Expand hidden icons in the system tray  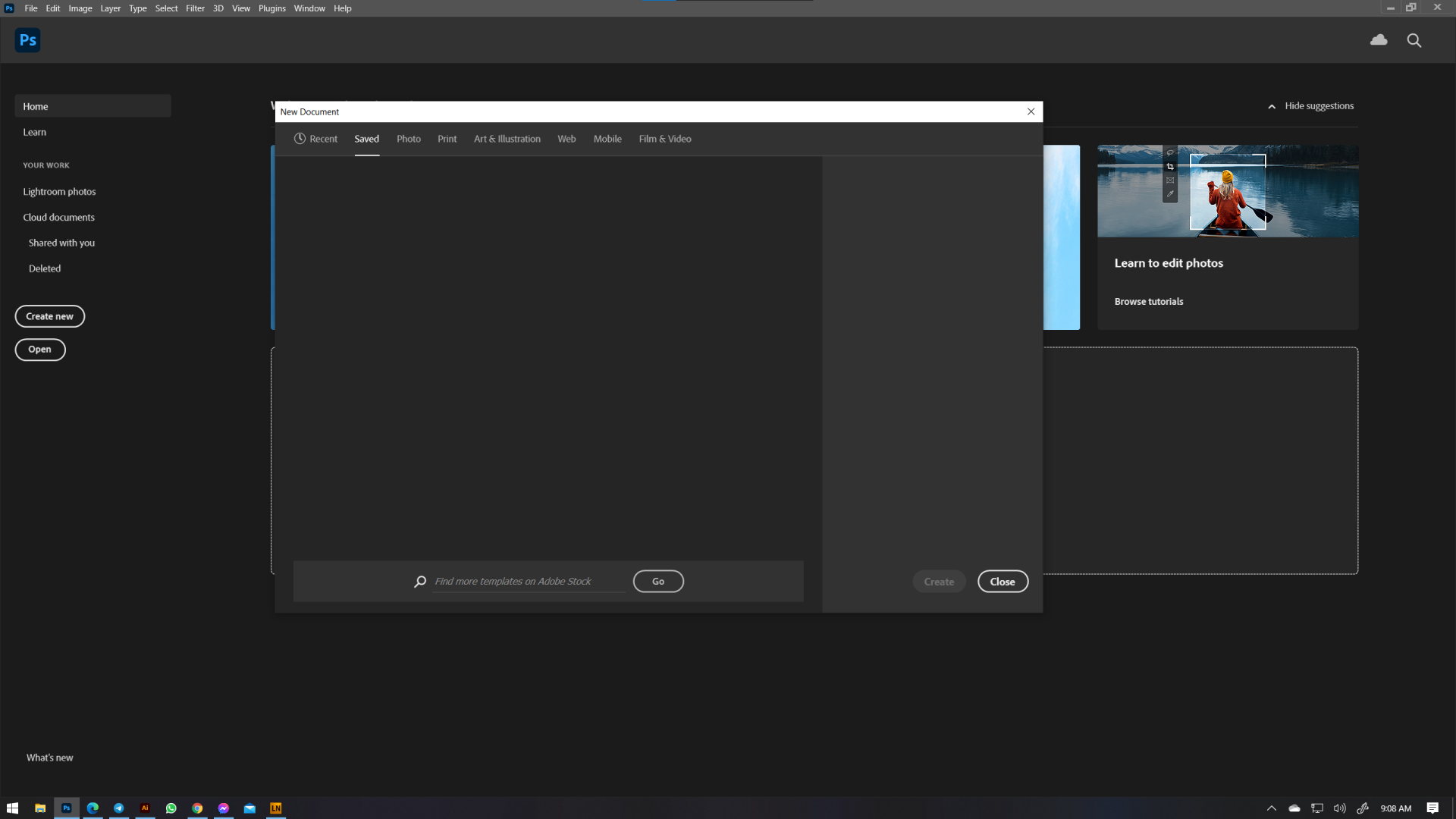pyautogui.click(x=1272, y=808)
